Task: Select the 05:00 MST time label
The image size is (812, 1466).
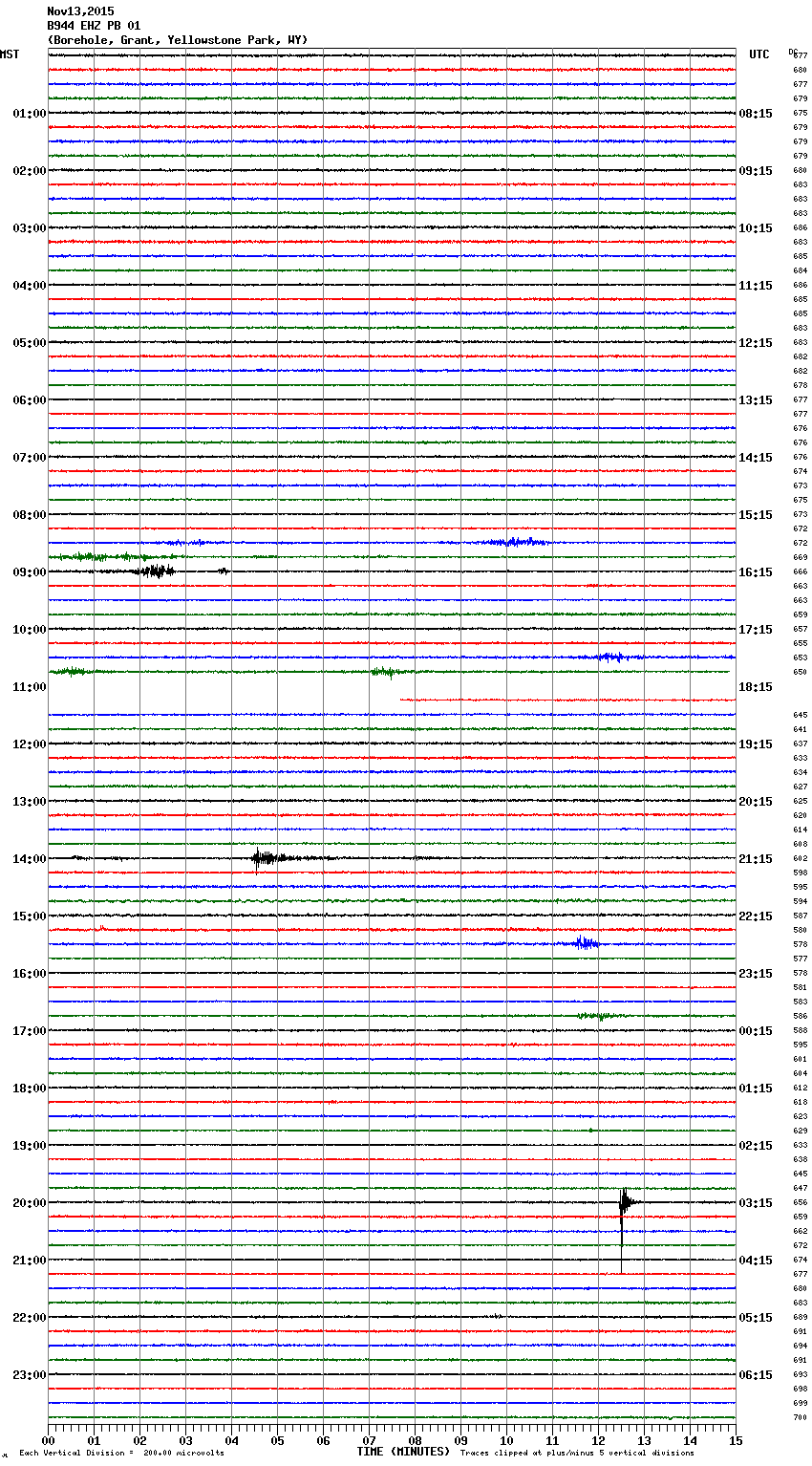Action: pyautogui.click(x=30, y=343)
